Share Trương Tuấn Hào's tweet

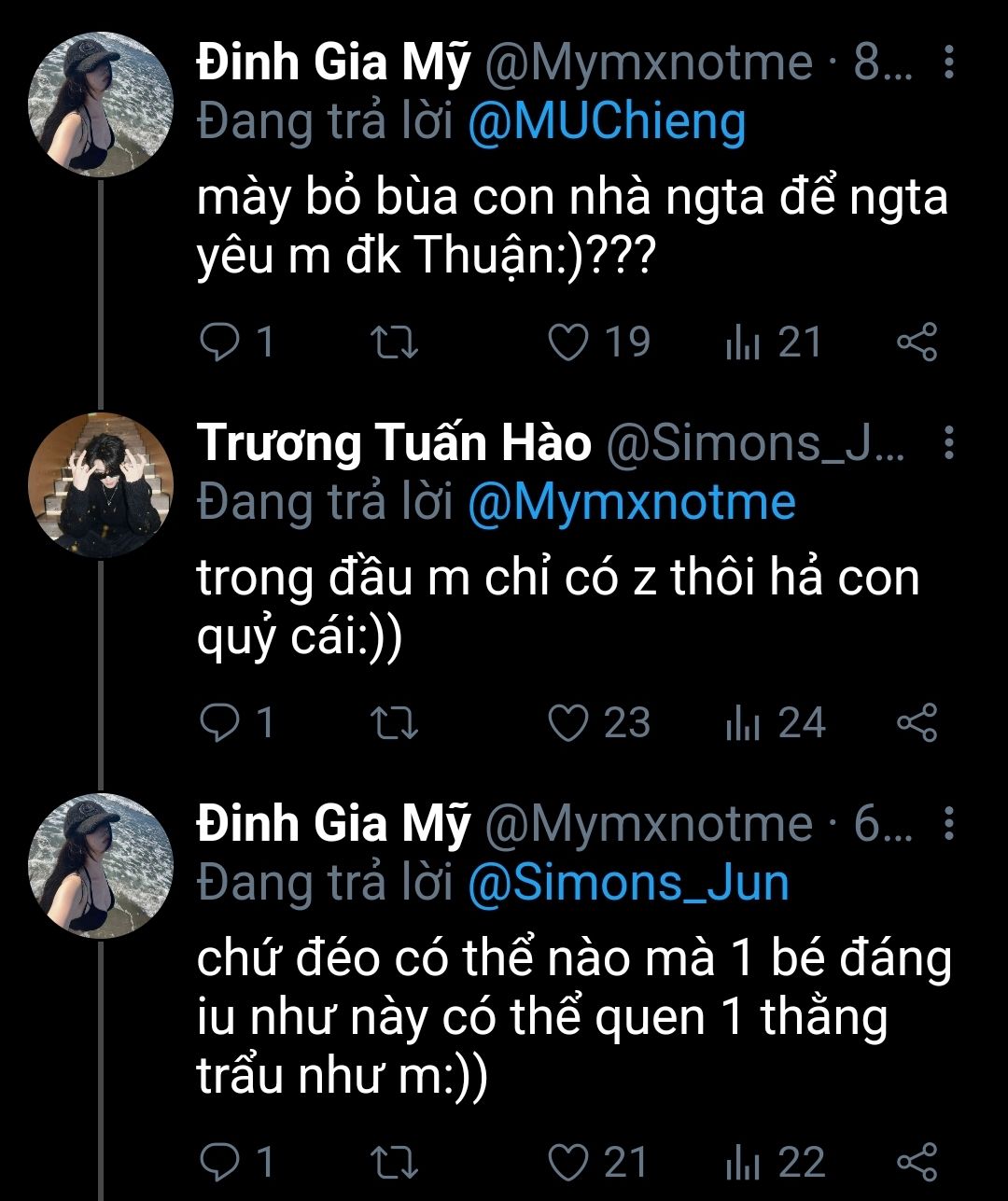916,724
